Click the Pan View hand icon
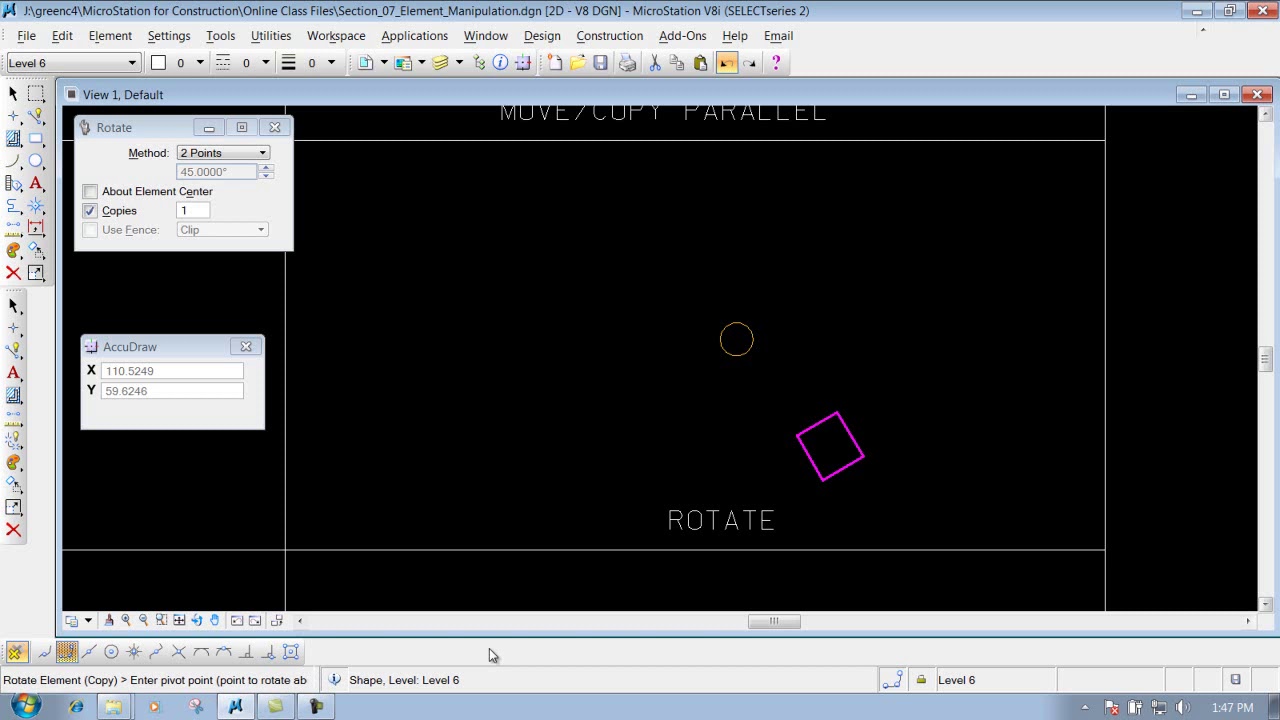This screenshot has width=1280, height=720. [x=214, y=621]
